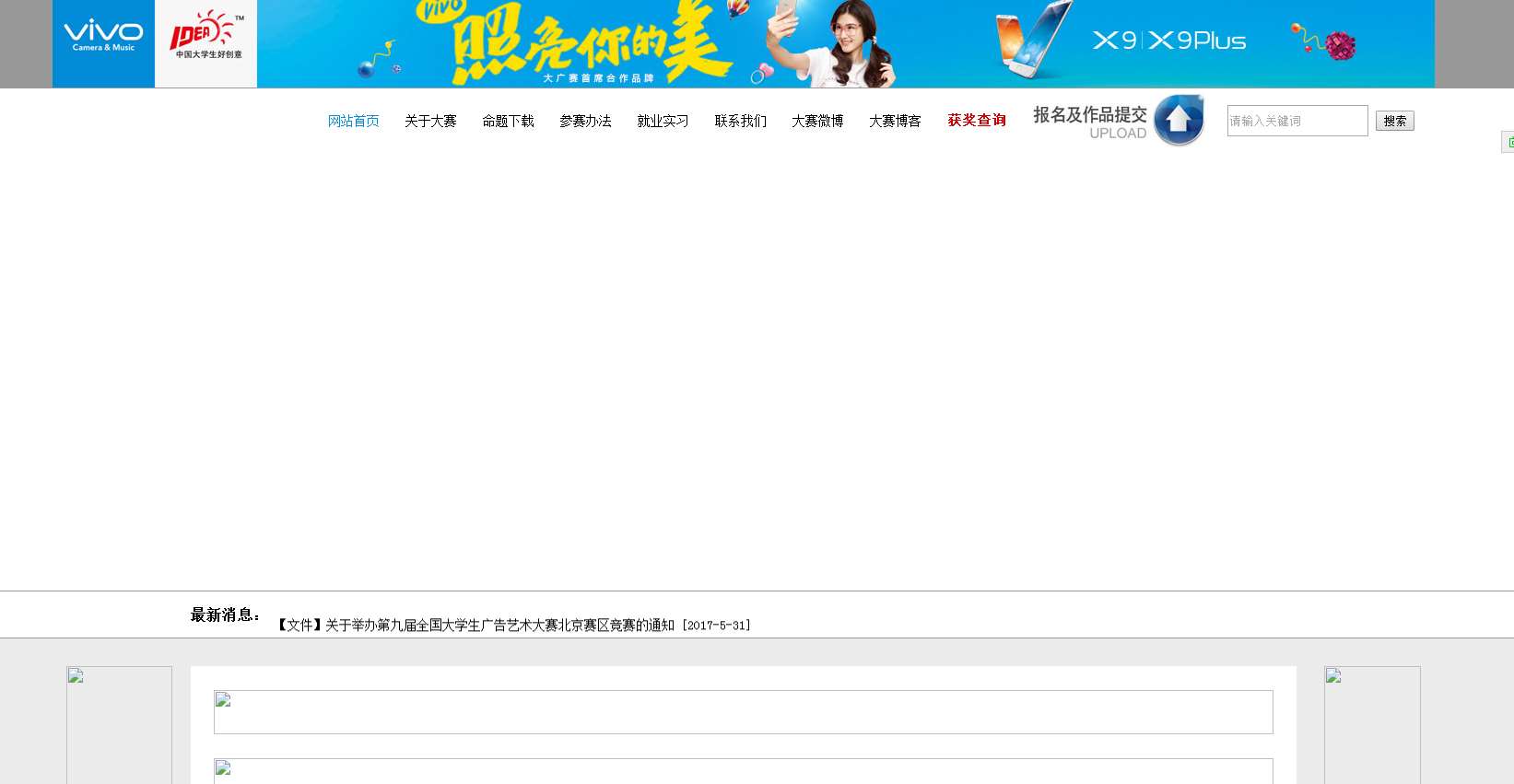The image size is (1514, 784).
Task: Click the green icon at right edge
Action: (x=1508, y=142)
